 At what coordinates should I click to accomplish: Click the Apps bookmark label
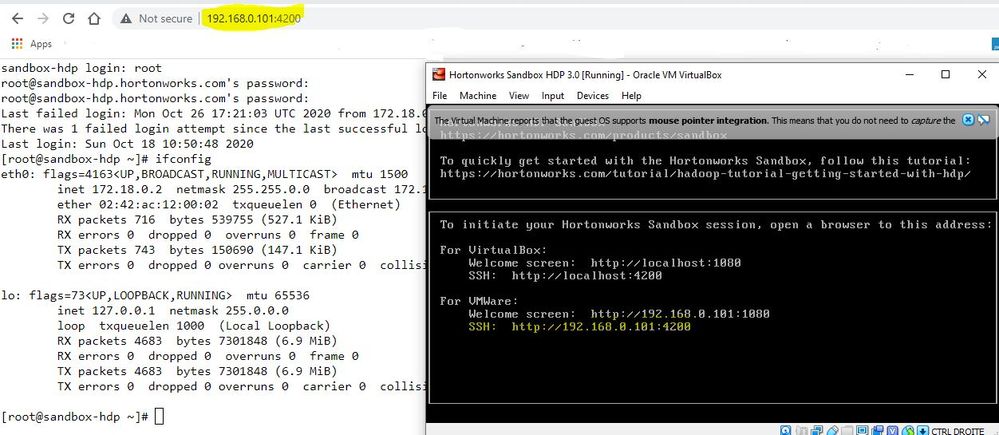coord(41,44)
